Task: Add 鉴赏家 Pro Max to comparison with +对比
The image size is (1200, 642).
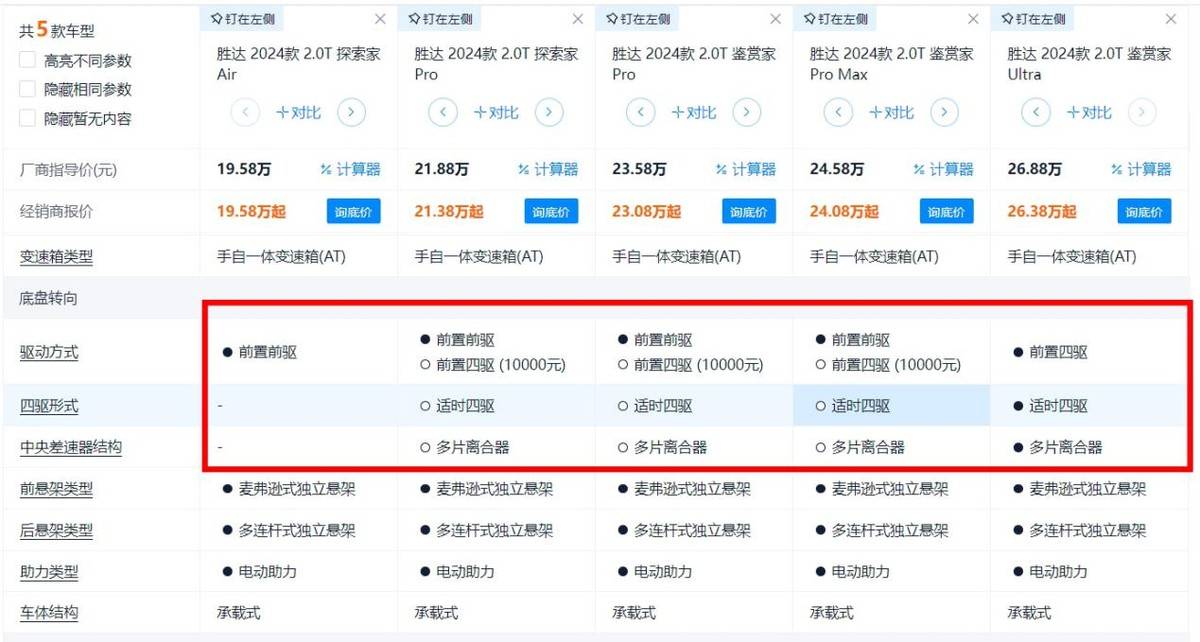Action: point(892,113)
